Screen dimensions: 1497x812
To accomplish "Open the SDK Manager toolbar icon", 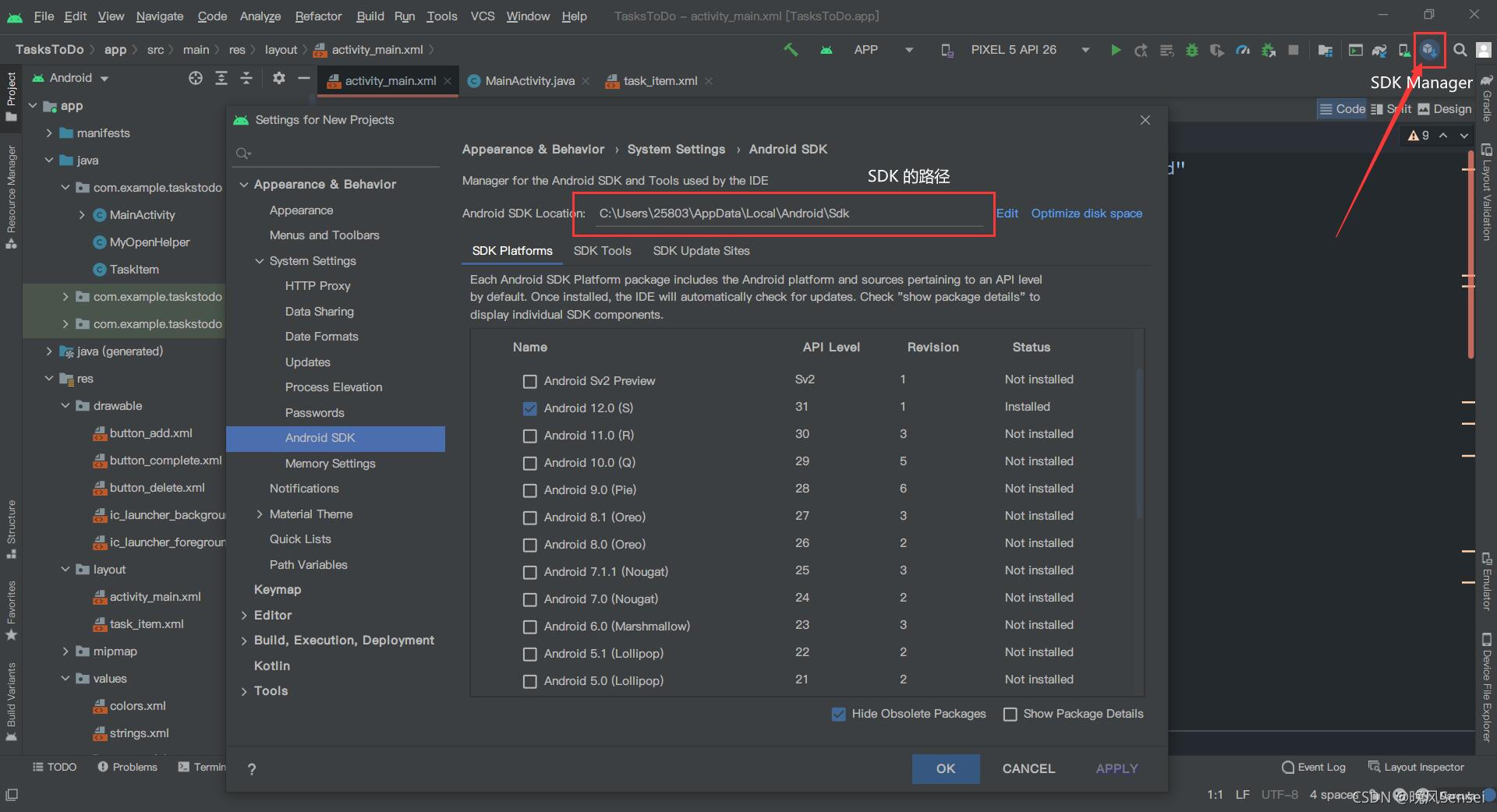I will click(x=1429, y=50).
